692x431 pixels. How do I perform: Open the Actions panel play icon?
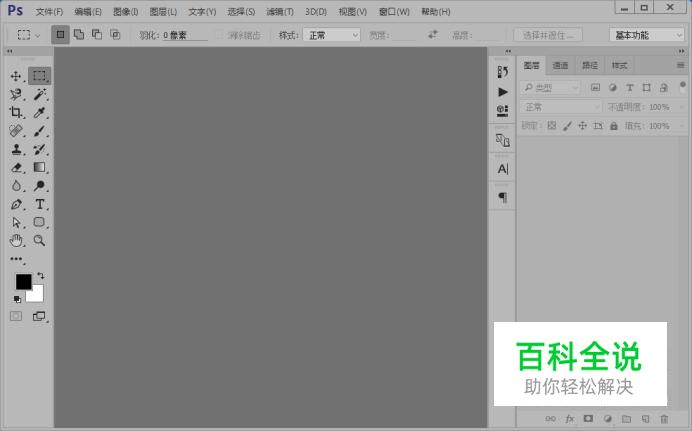coord(502,92)
